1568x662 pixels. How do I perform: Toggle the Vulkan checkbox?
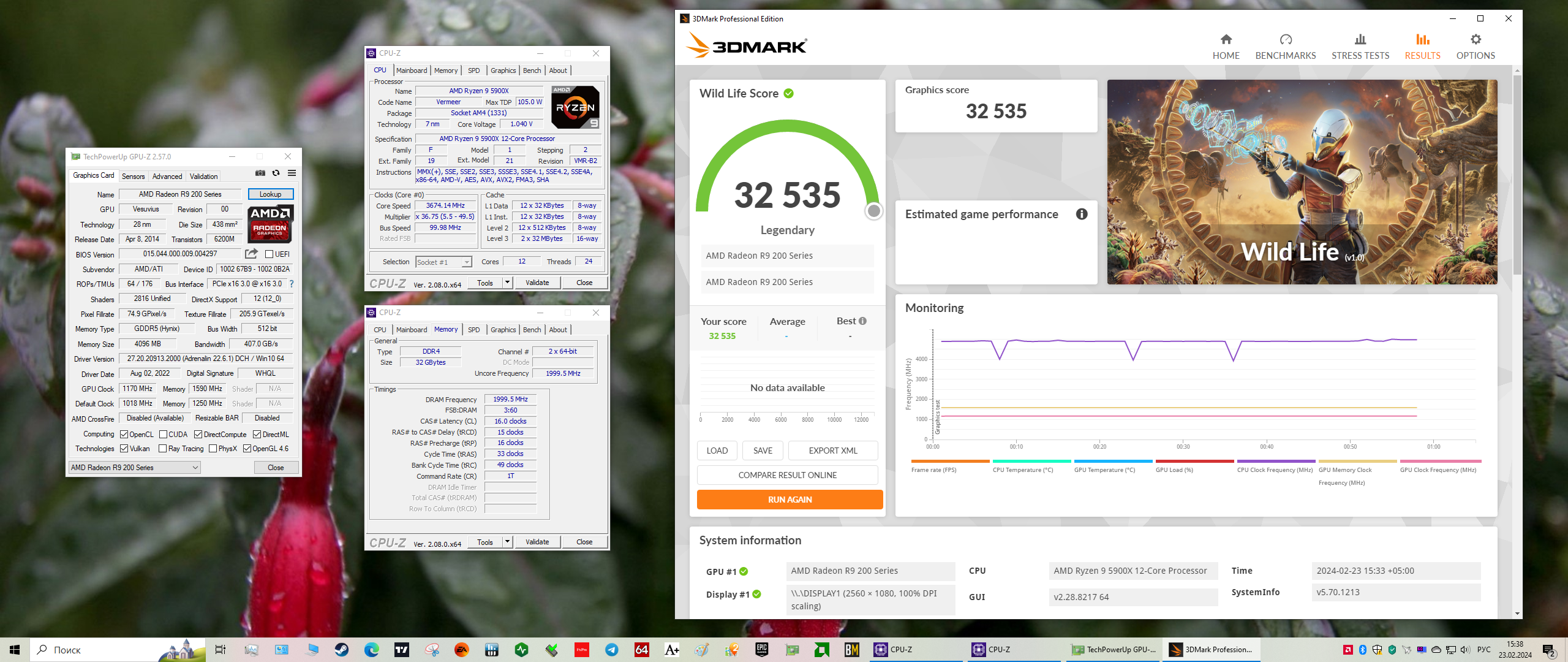(124, 449)
